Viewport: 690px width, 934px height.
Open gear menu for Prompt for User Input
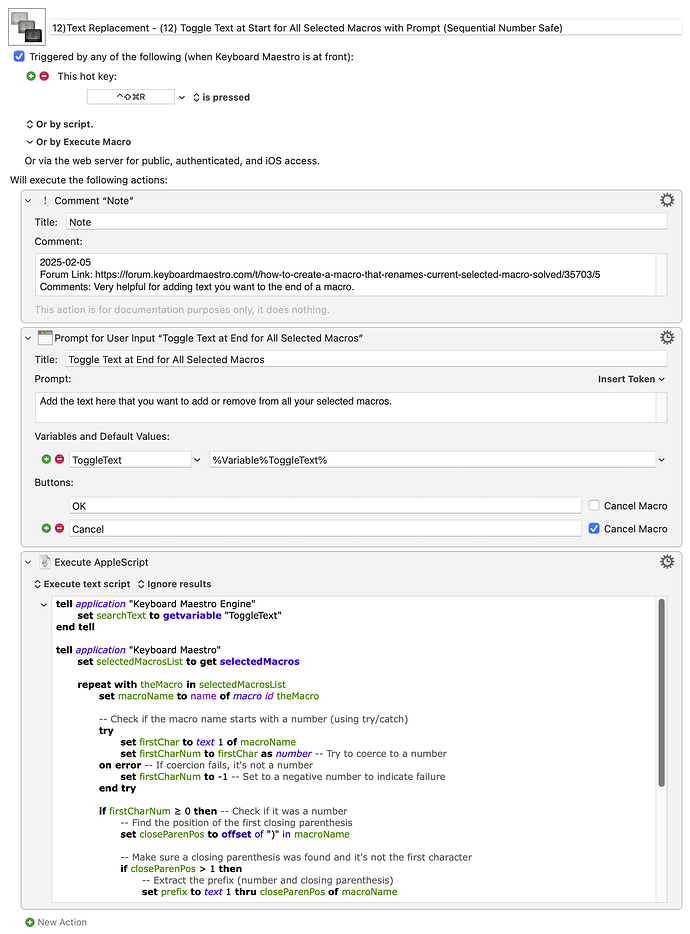click(x=667, y=338)
